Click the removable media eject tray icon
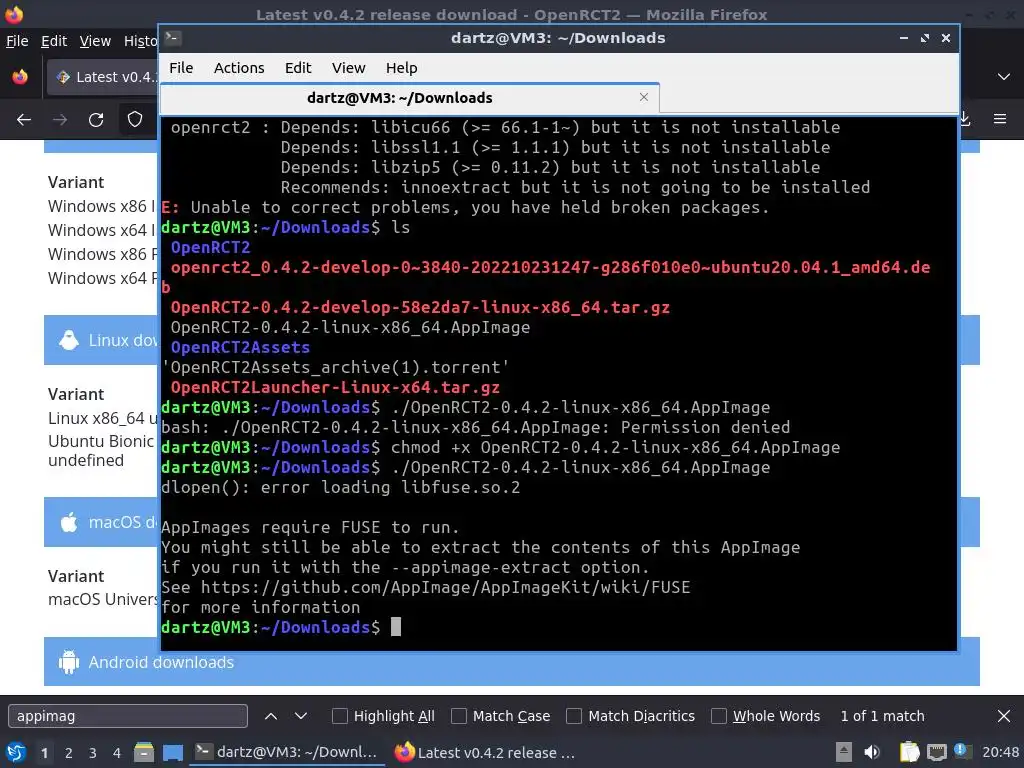Image resolution: width=1024 pixels, height=768 pixels. (x=844, y=752)
